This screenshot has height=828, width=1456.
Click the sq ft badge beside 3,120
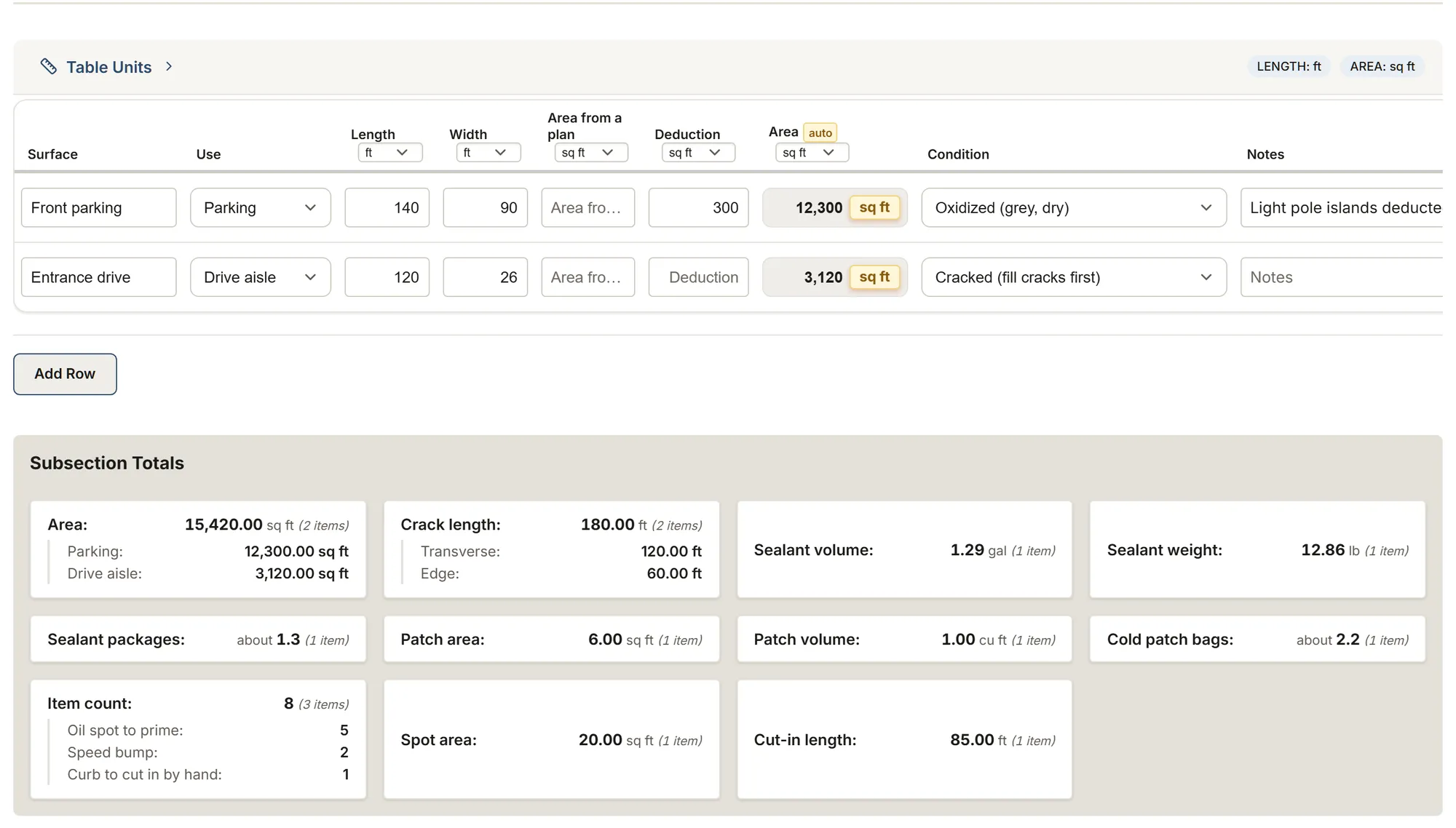click(x=874, y=277)
